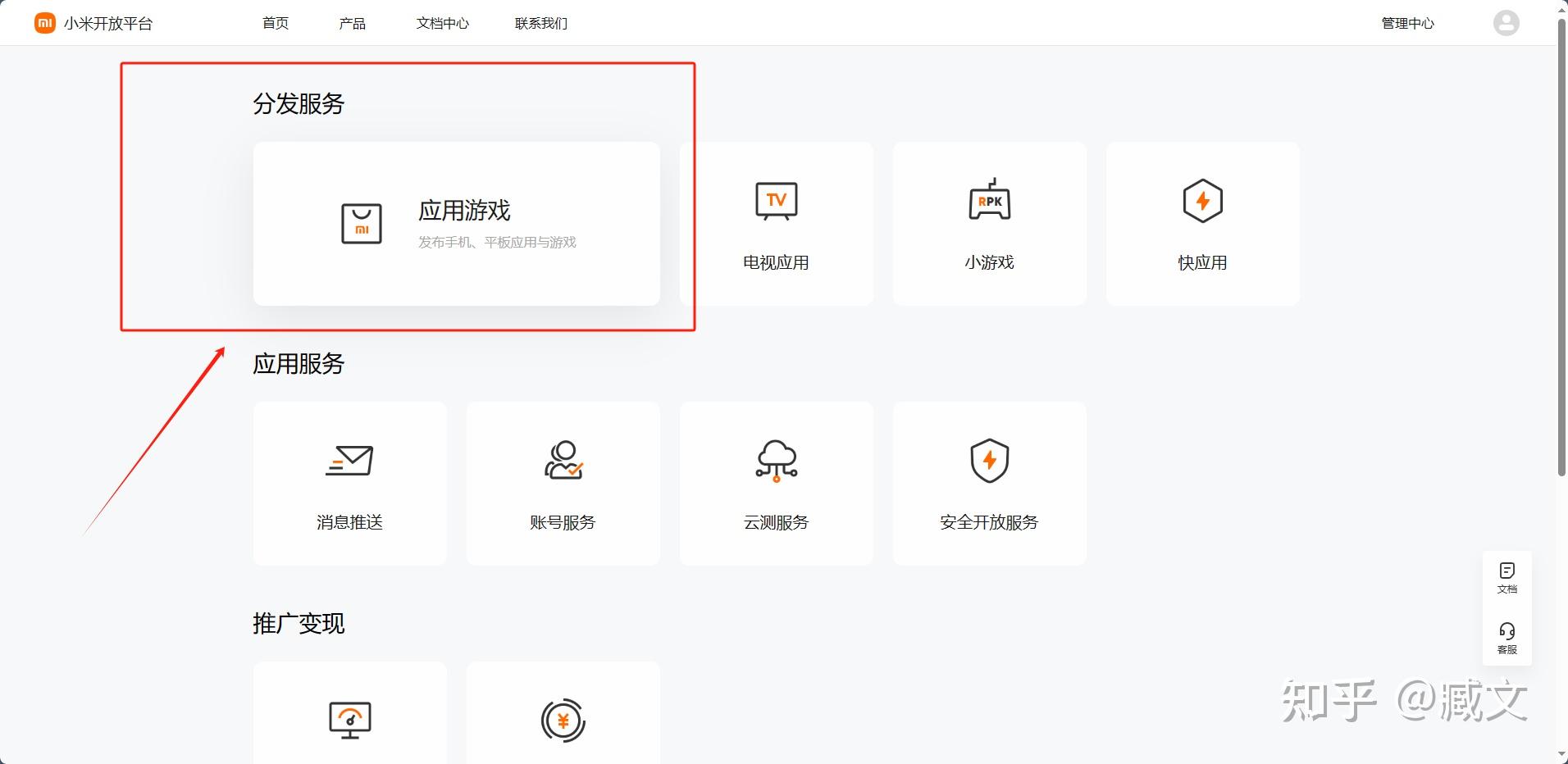Select the 电视应用 TV app icon

[775, 201]
